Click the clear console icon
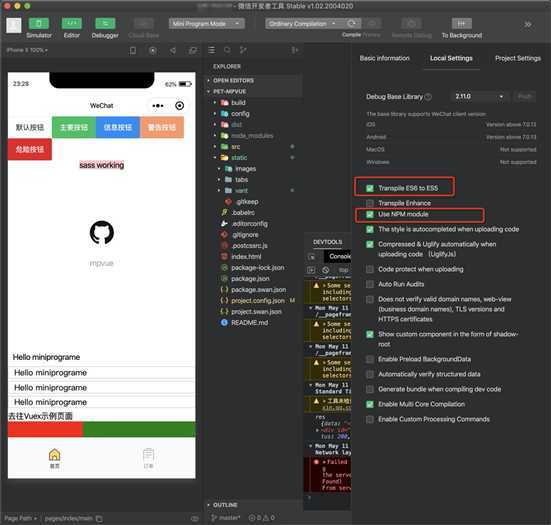 (326, 270)
